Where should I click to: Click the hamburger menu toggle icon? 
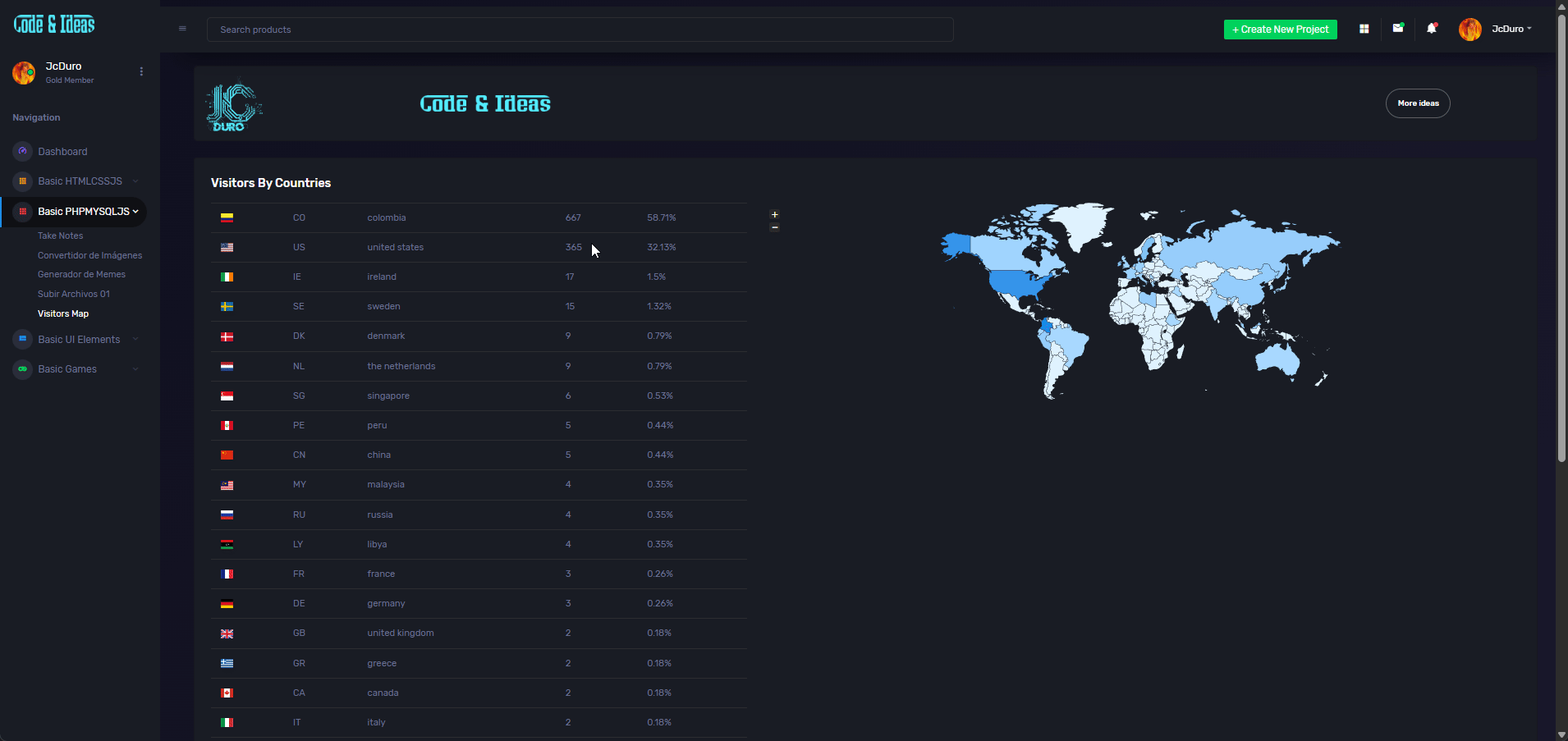tap(182, 29)
